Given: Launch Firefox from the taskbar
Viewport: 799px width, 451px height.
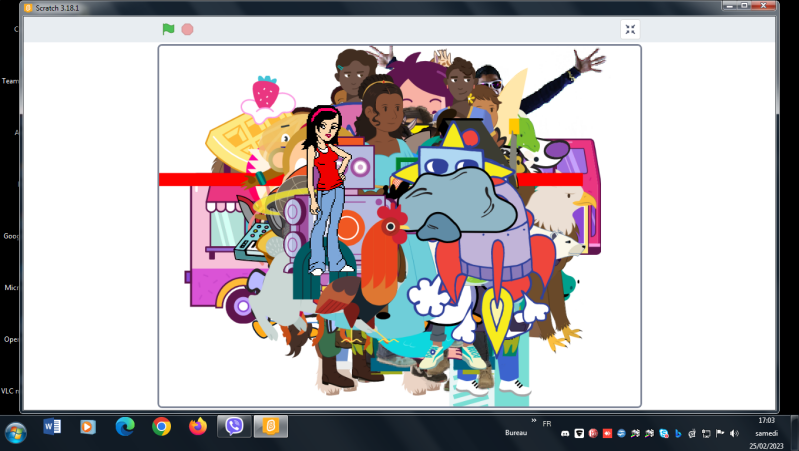Looking at the screenshot, I should [x=198, y=427].
